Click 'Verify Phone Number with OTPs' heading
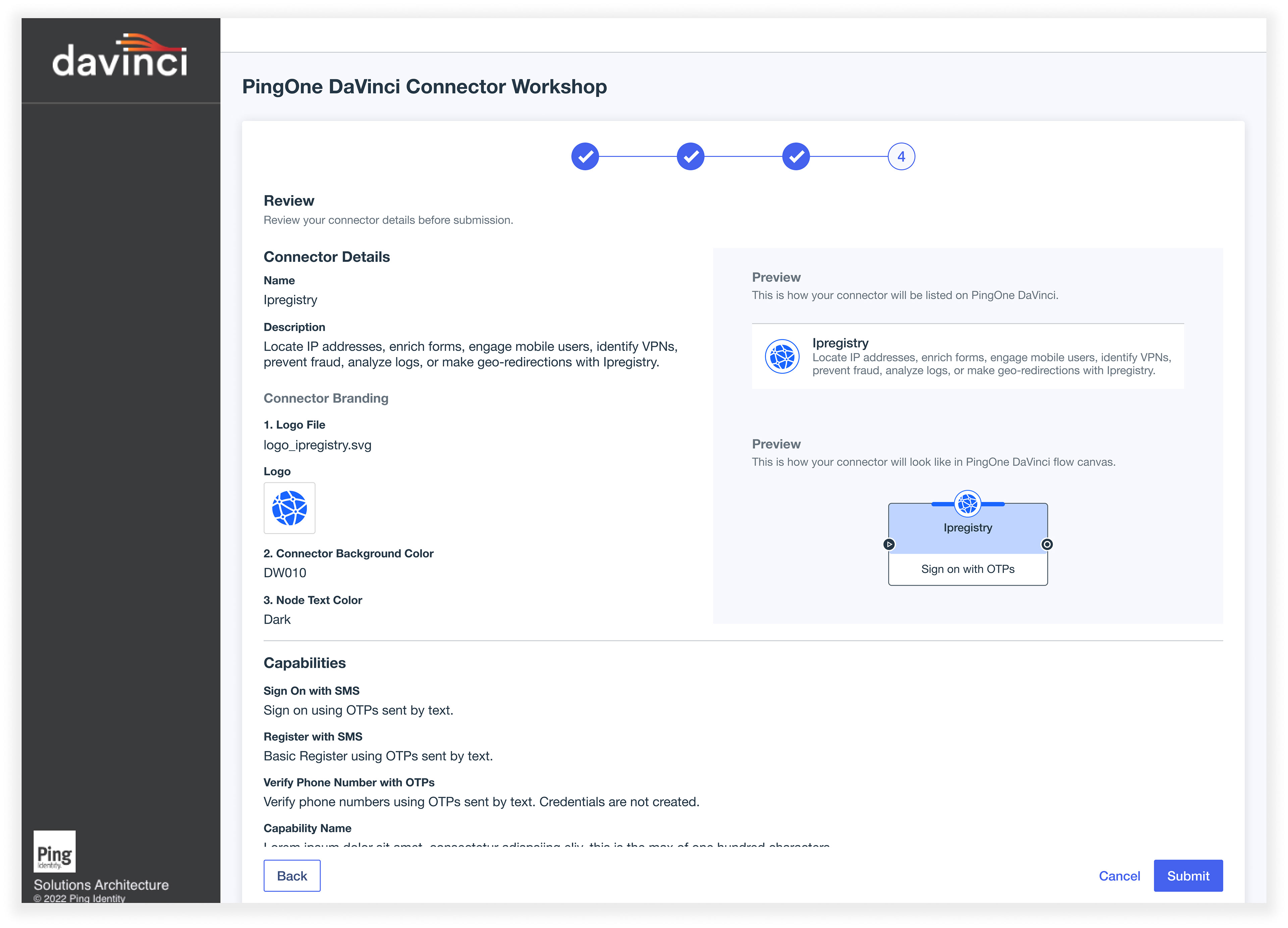 [349, 782]
